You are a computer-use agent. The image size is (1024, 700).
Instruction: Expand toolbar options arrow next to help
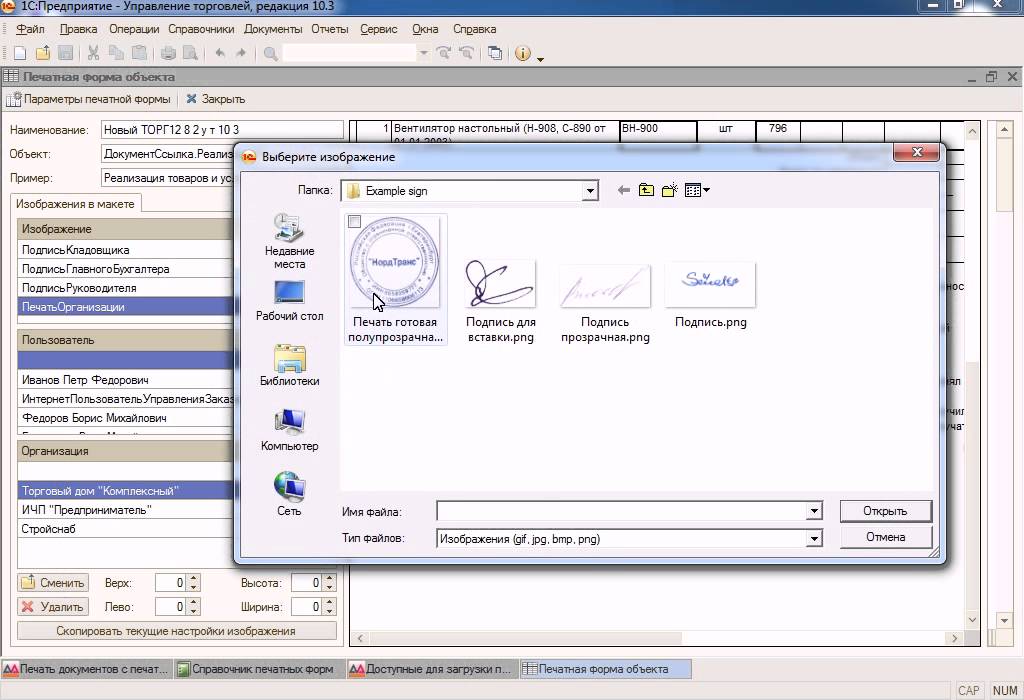coord(541,59)
